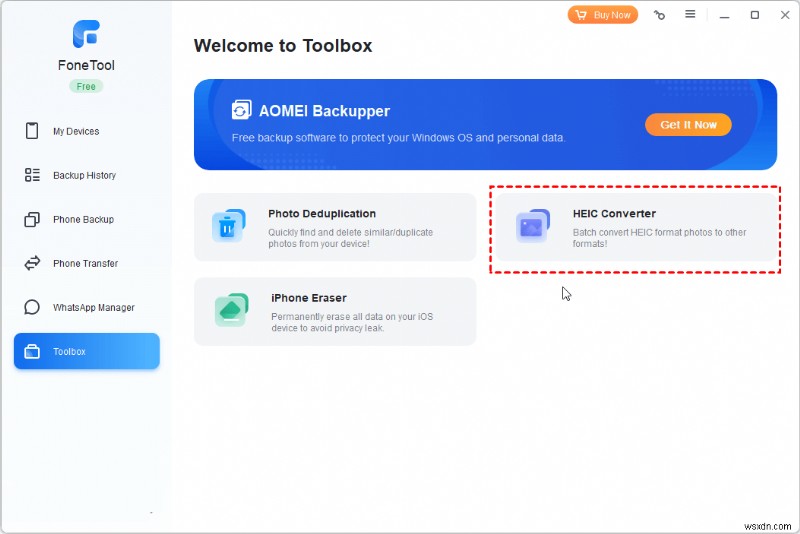Launch the HEIC Converter tool card
Viewport: 800px width, 534px height.
635,227
